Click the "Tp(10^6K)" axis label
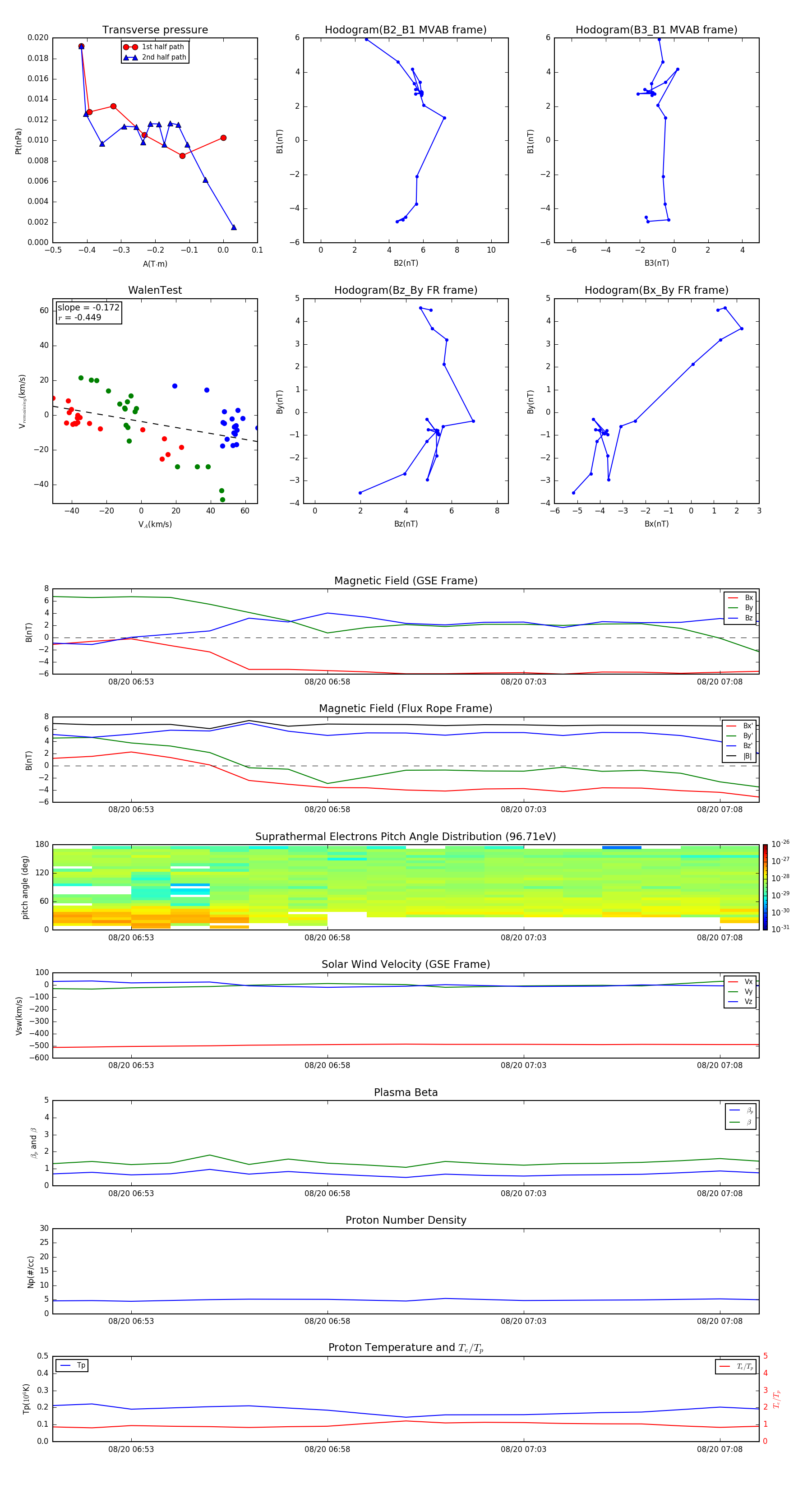The height and width of the screenshot is (1489, 812). (x=26, y=1399)
